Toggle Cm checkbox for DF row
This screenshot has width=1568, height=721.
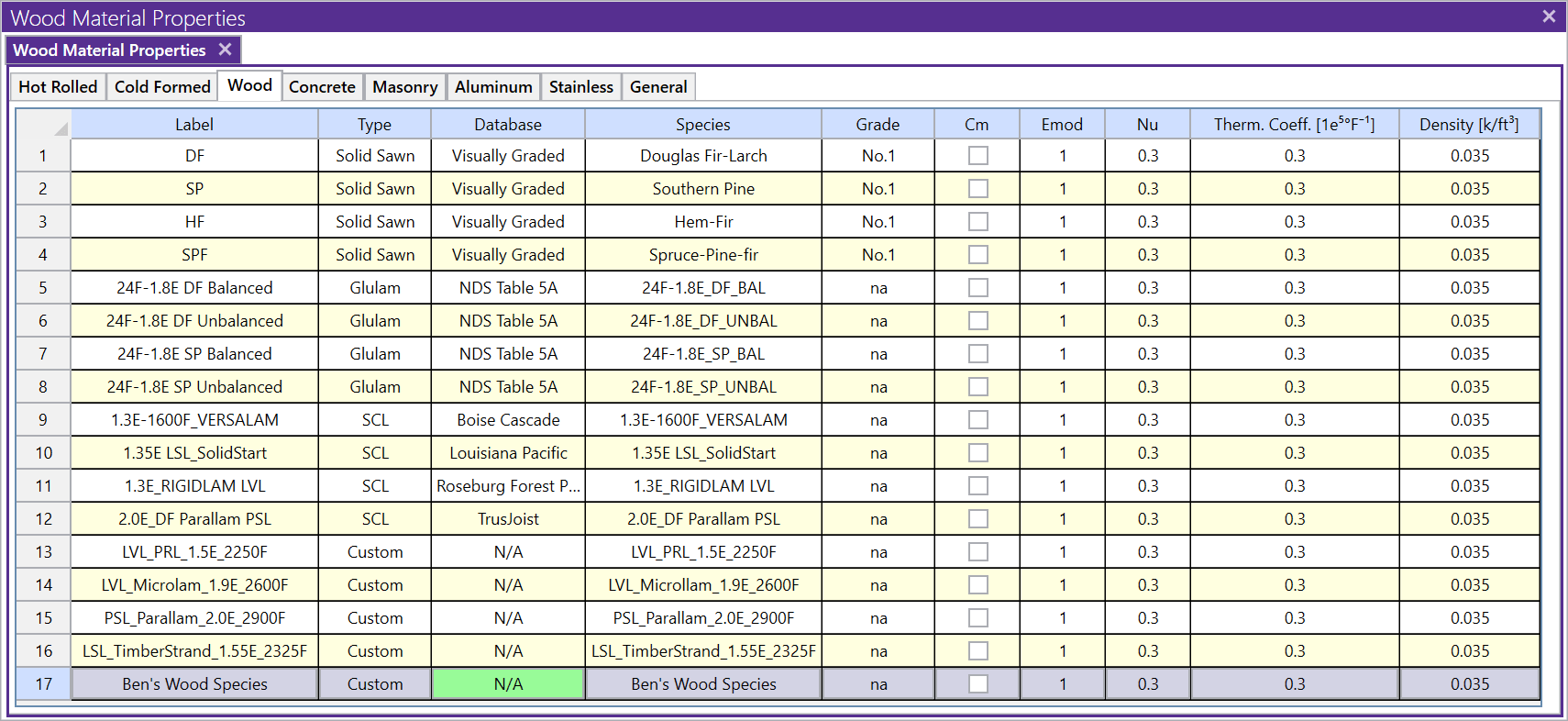(977, 156)
